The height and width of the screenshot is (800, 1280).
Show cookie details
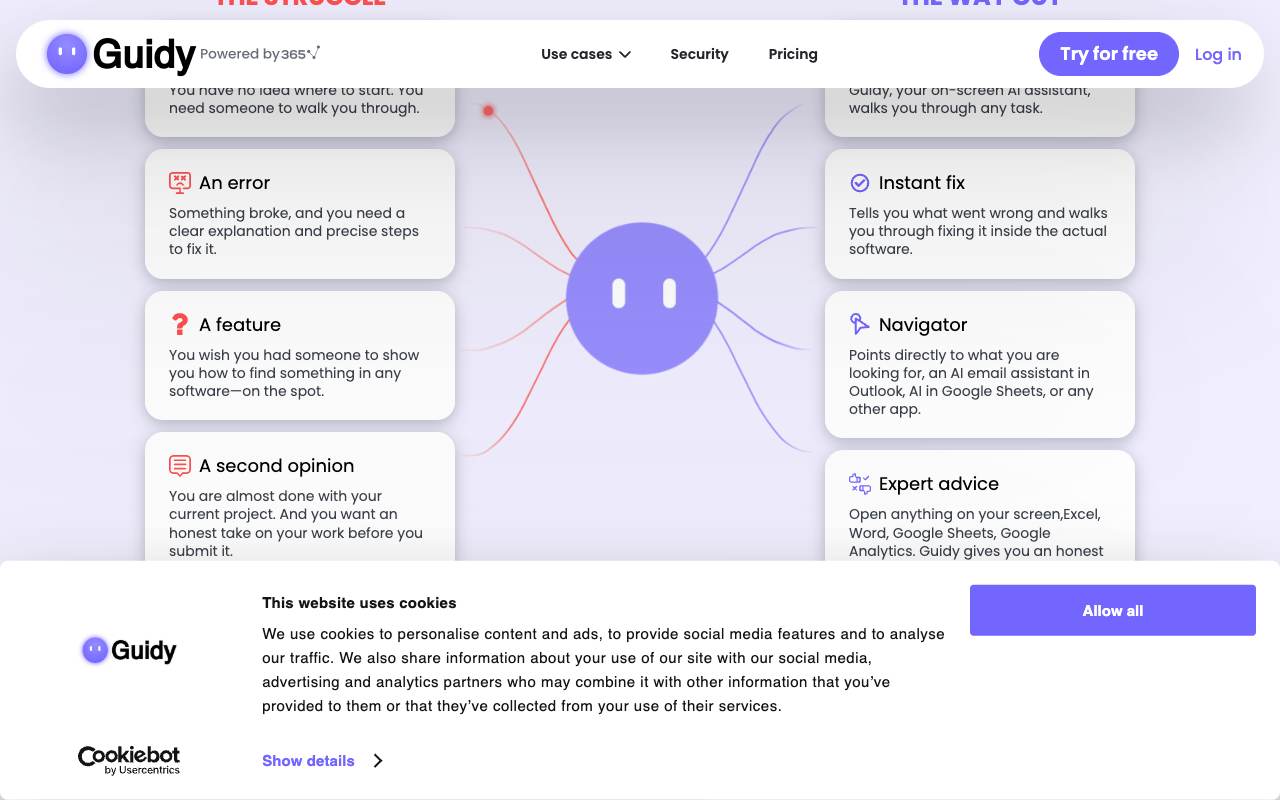308,761
